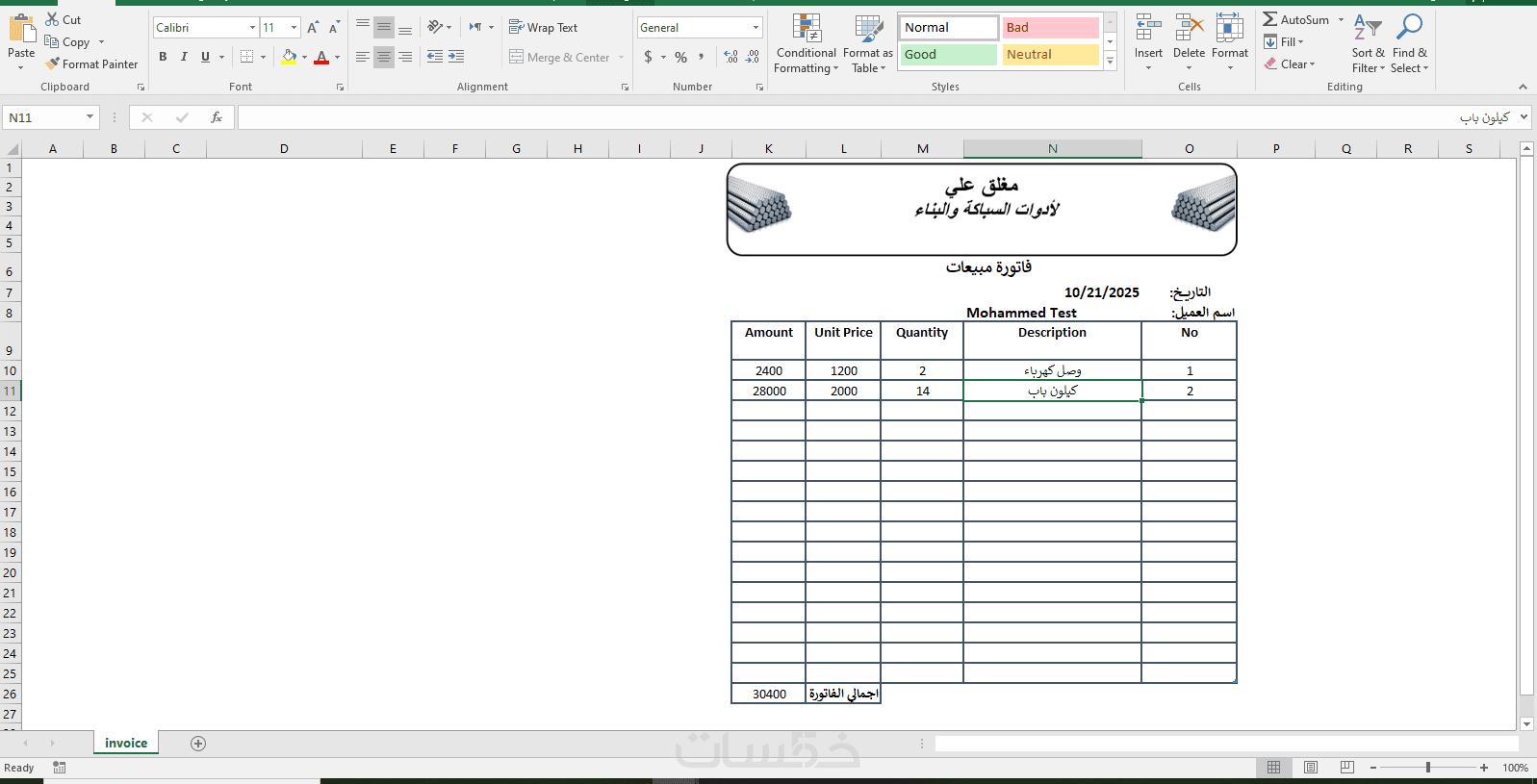Toggle Bold formatting
Screen dimensions: 1537x784
163,57
